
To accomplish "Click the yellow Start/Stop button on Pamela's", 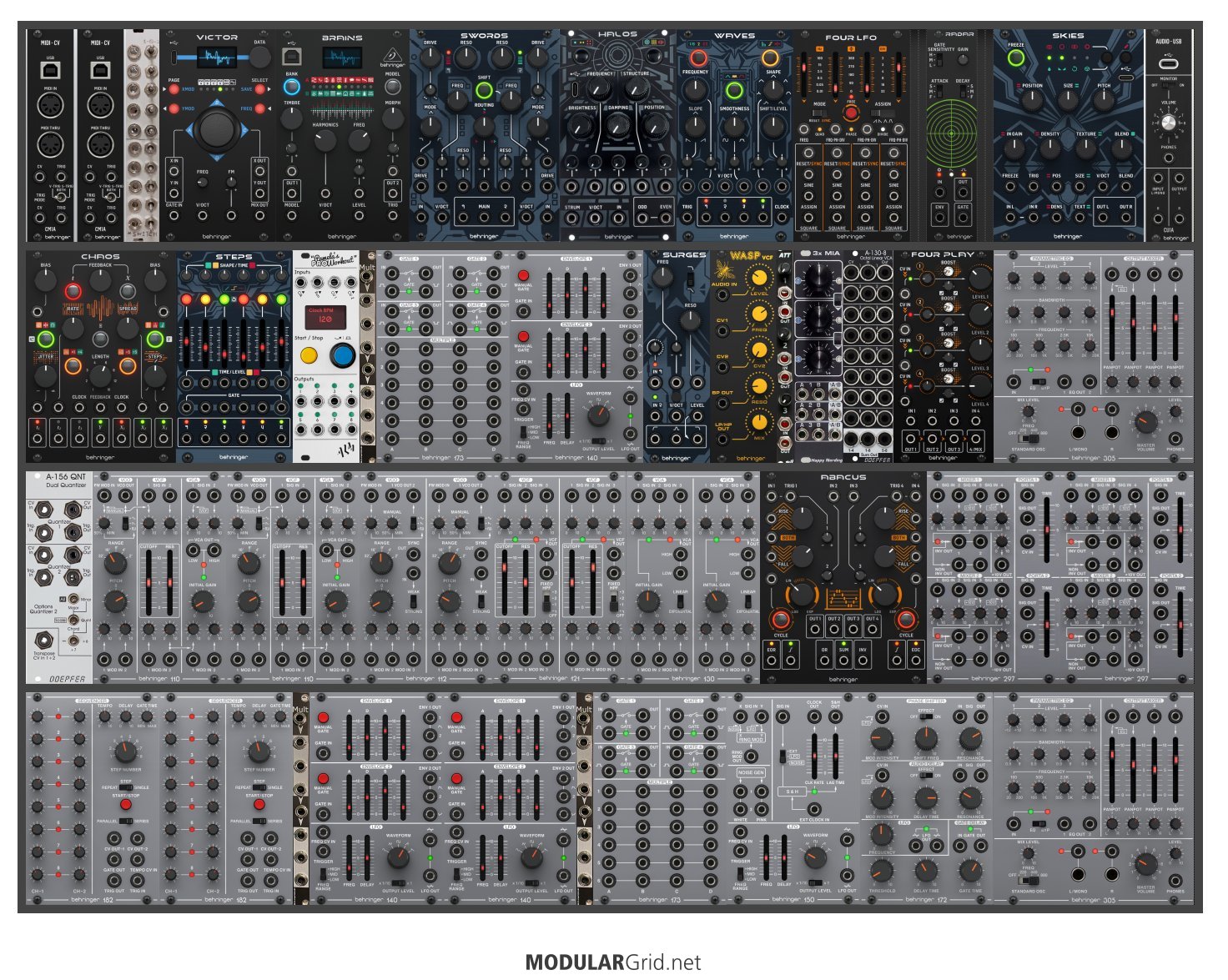I will (x=309, y=356).
